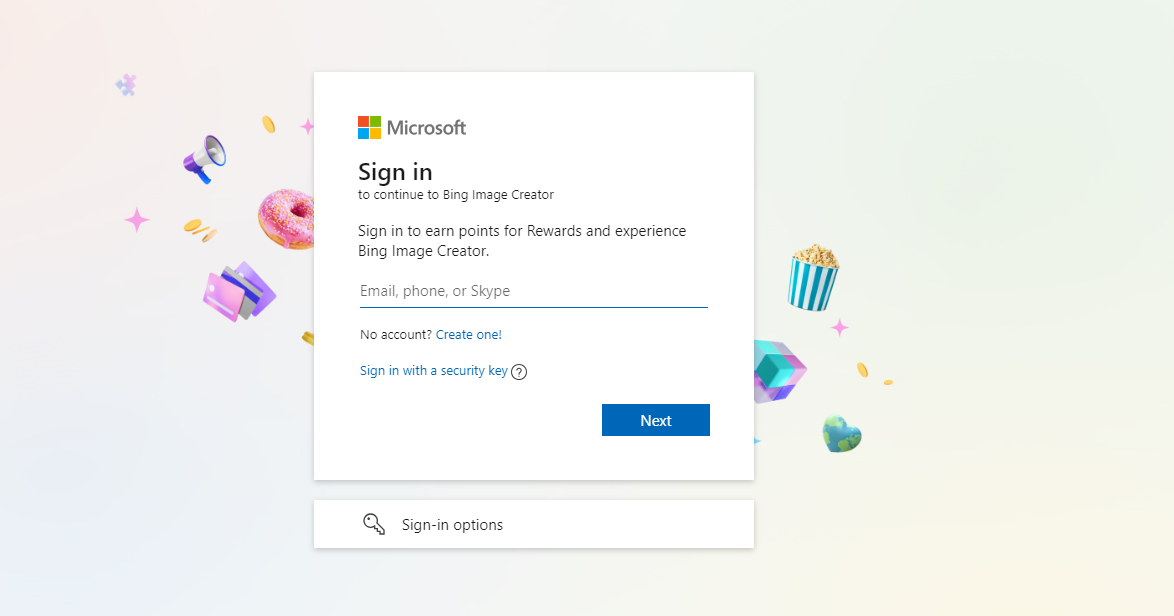Click the Microsoft logo
Image resolution: width=1174 pixels, height=616 pixels.
click(412, 128)
